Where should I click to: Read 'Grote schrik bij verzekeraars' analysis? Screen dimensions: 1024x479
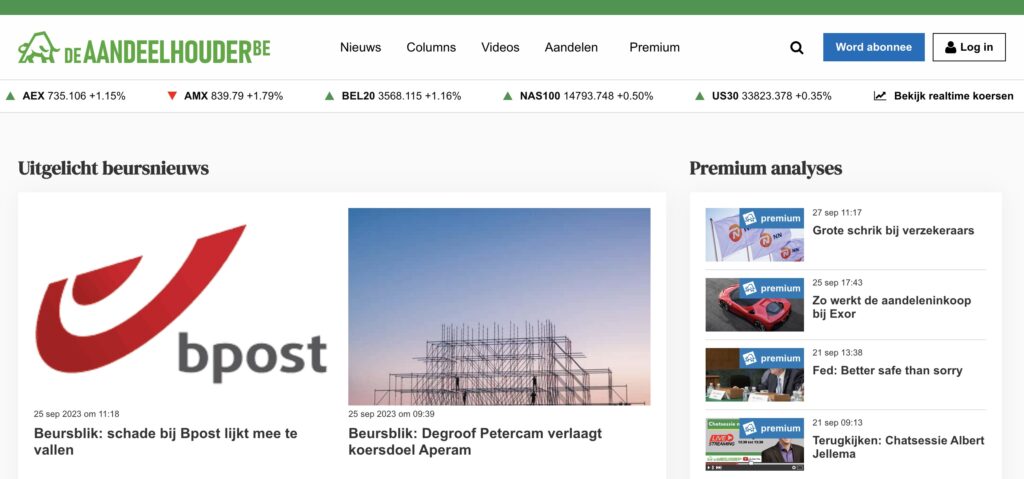[x=892, y=231]
